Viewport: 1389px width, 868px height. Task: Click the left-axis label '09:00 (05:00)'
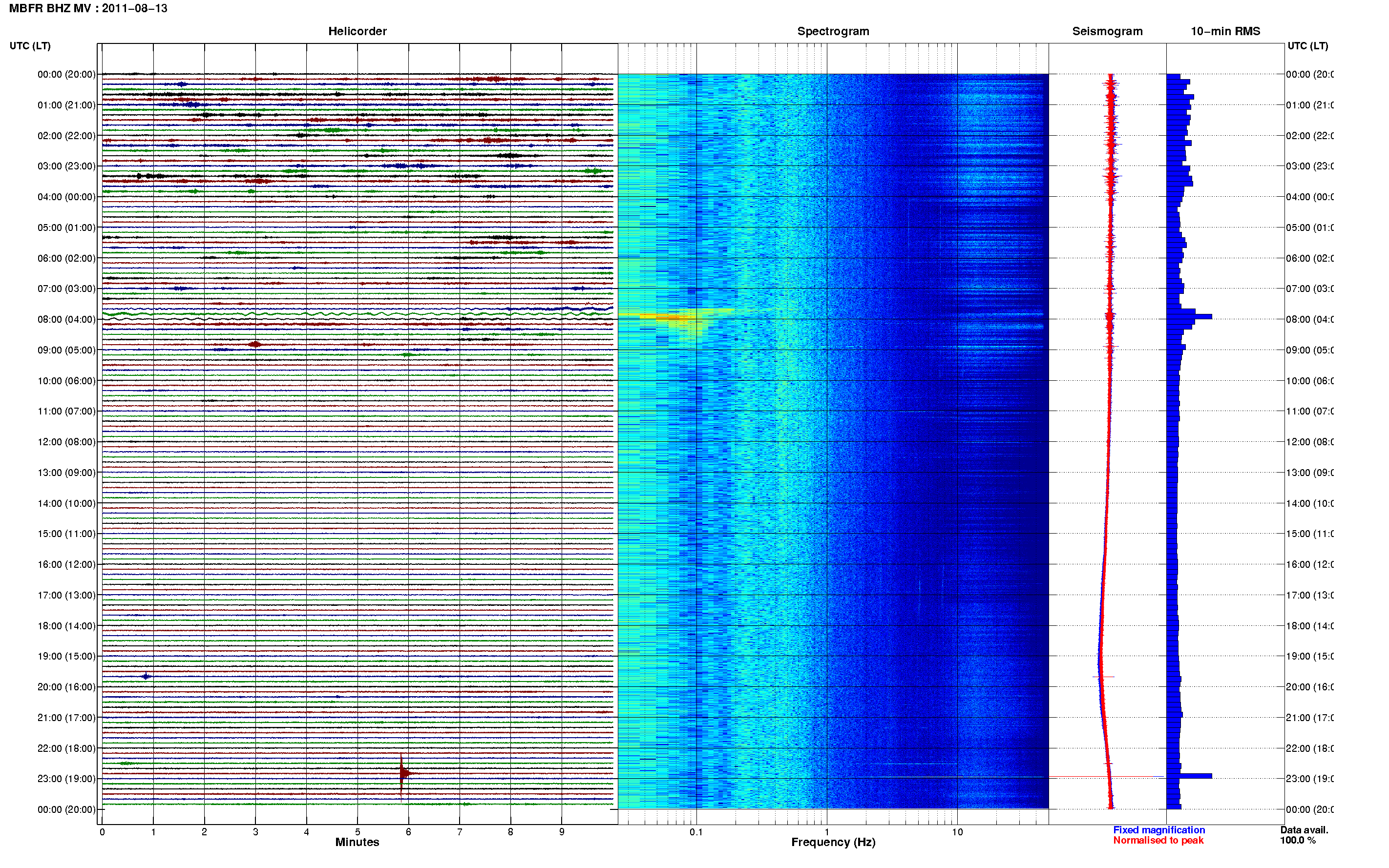66,350
